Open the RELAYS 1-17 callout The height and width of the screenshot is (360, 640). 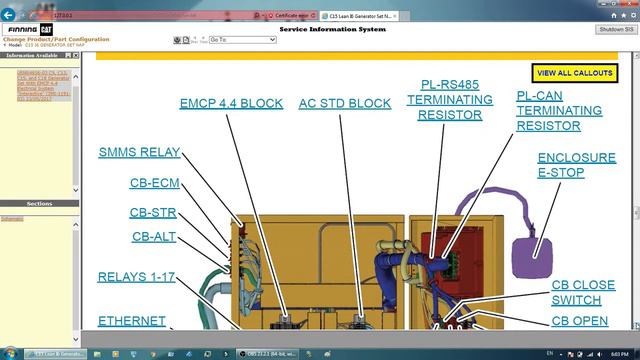[136, 277]
